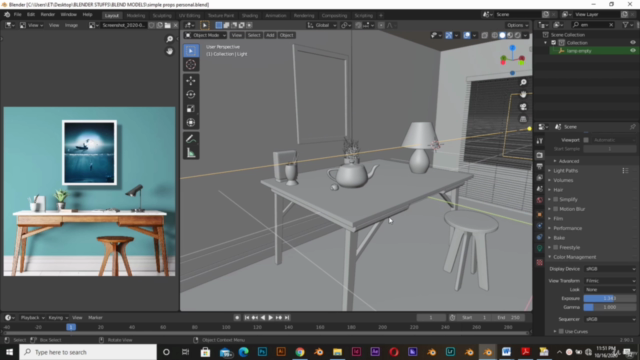Switch to solid viewport shading
The height and width of the screenshot is (360, 640).
click(x=502, y=36)
